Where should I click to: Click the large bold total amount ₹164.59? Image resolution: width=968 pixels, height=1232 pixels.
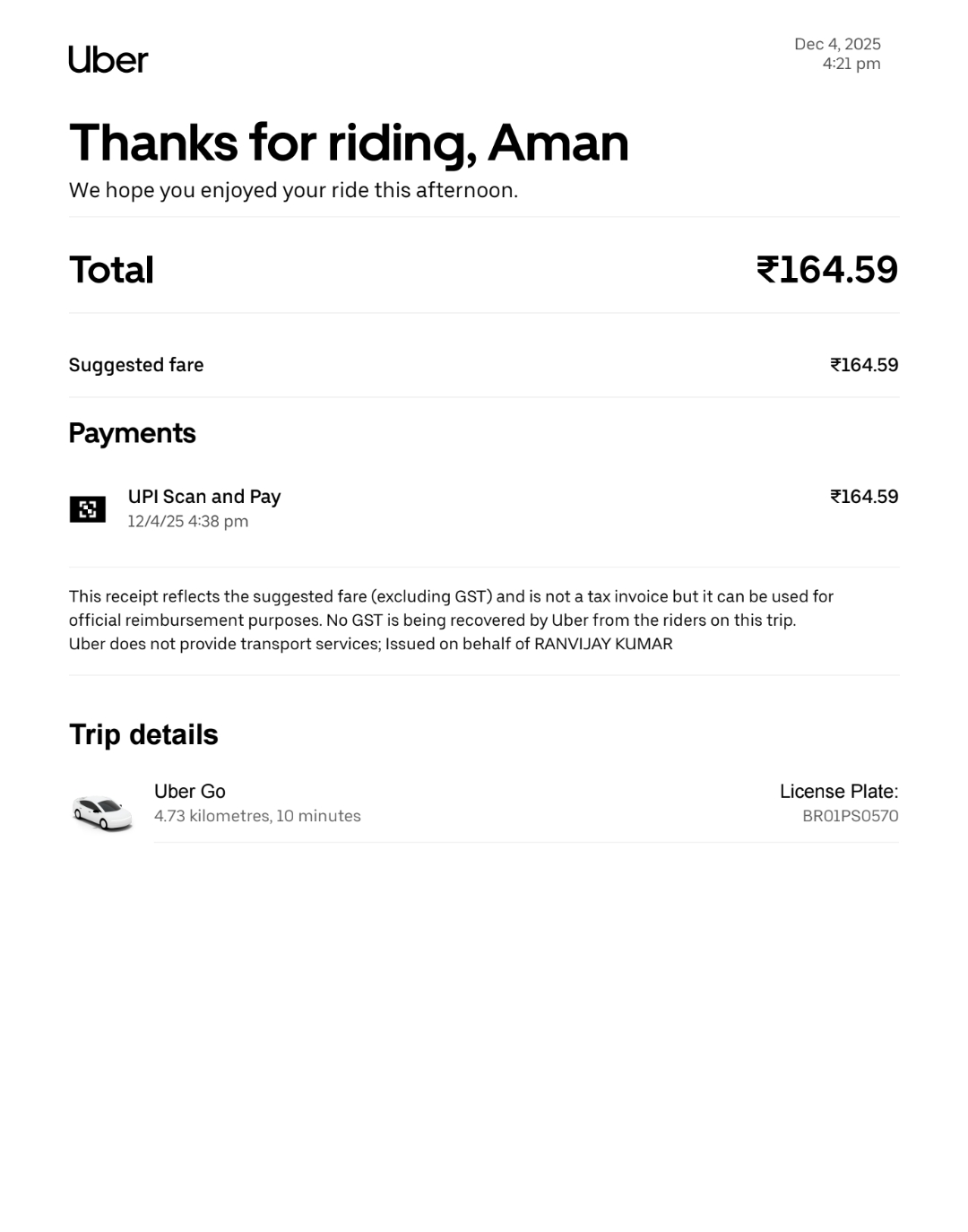coord(826,270)
